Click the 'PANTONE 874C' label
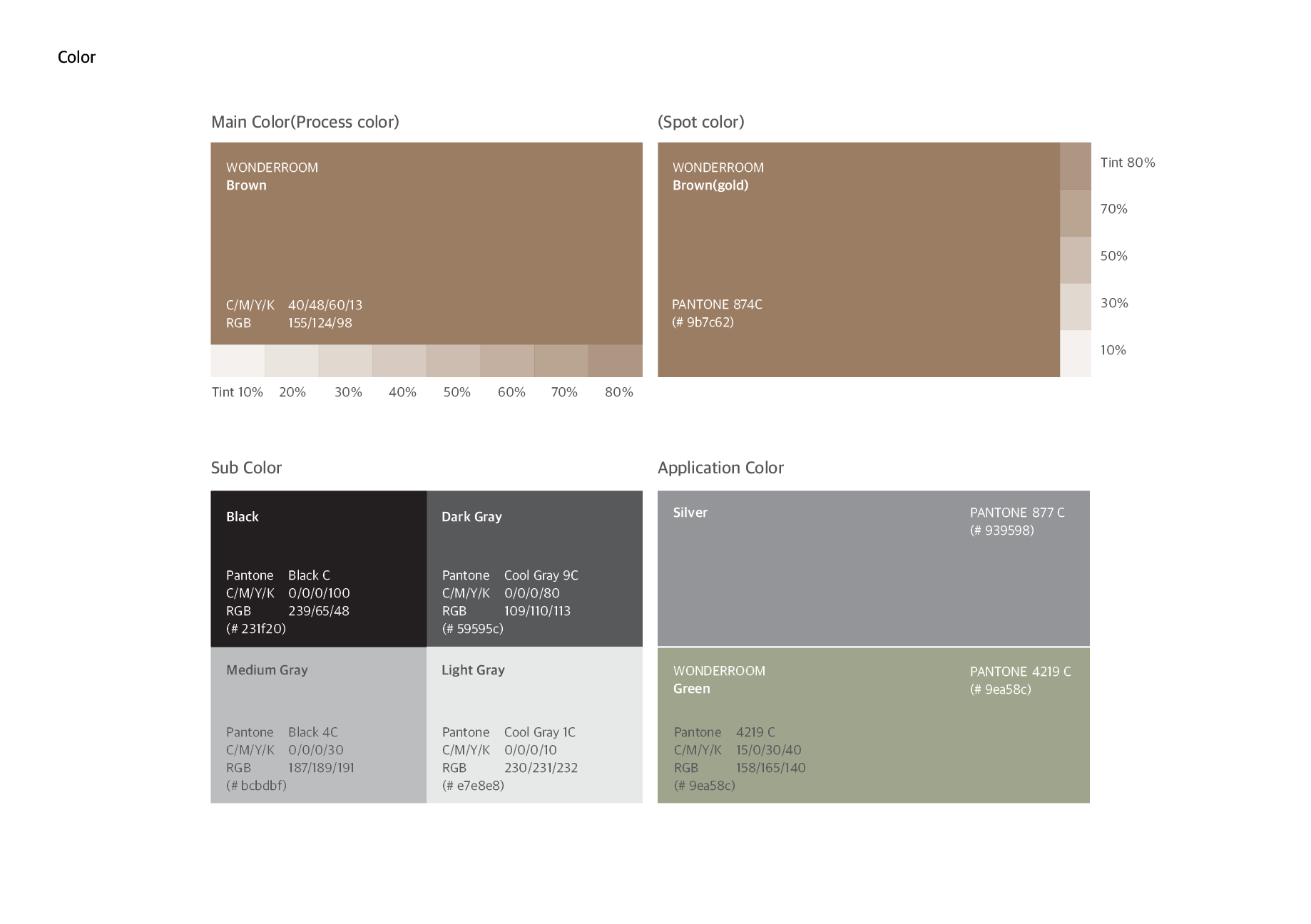The image size is (1311, 924). coord(717,304)
